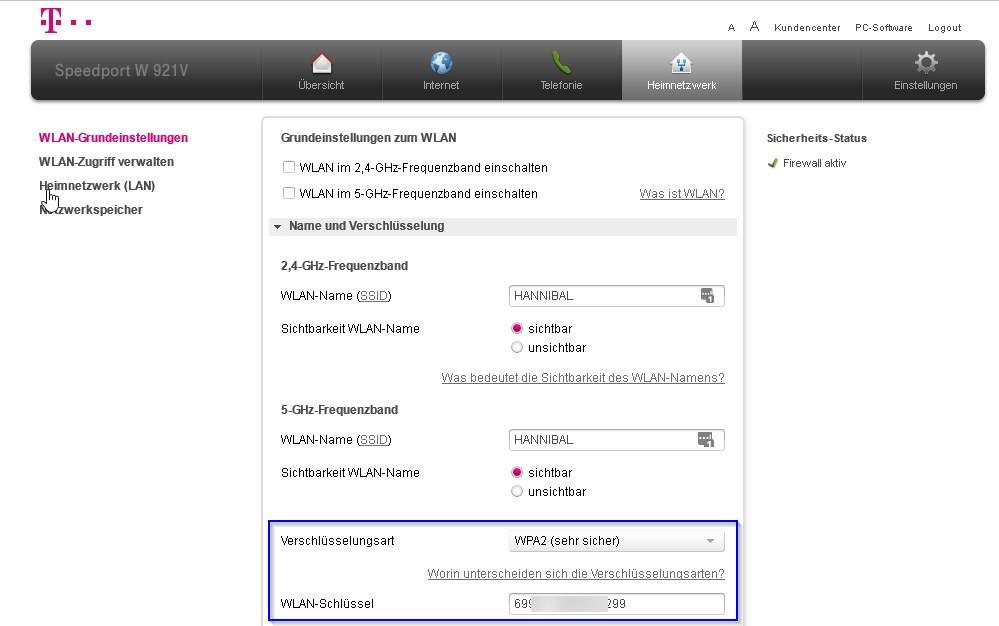Collapse the Name und Verschlüsselung section

click(277, 226)
